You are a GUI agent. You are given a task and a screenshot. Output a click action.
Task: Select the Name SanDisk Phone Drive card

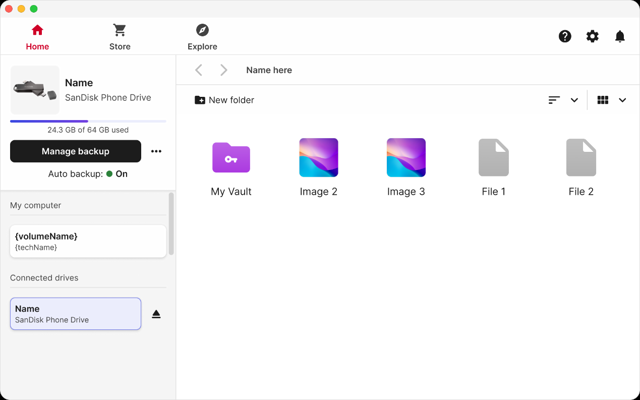[x=76, y=313]
